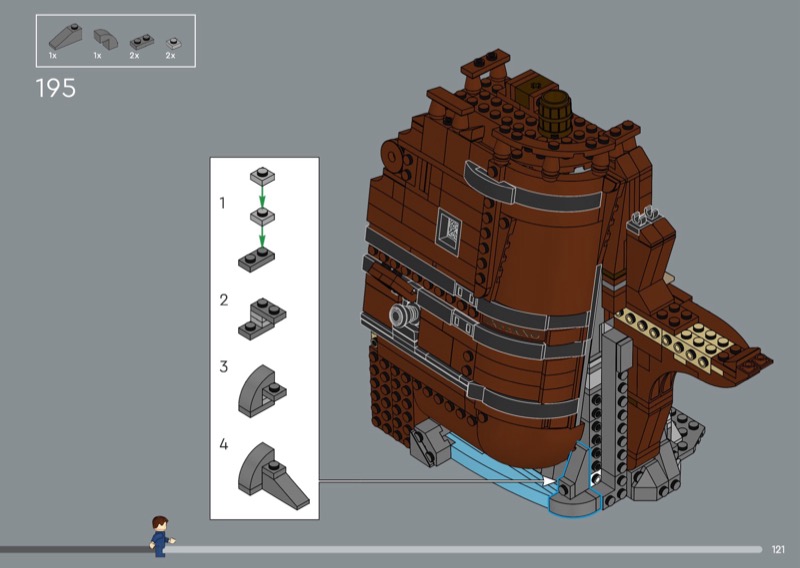Image resolution: width=800 pixels, height=568 pixels.
Task: Click the curved arch brick in parts list
Action: [x=102, y=38]
